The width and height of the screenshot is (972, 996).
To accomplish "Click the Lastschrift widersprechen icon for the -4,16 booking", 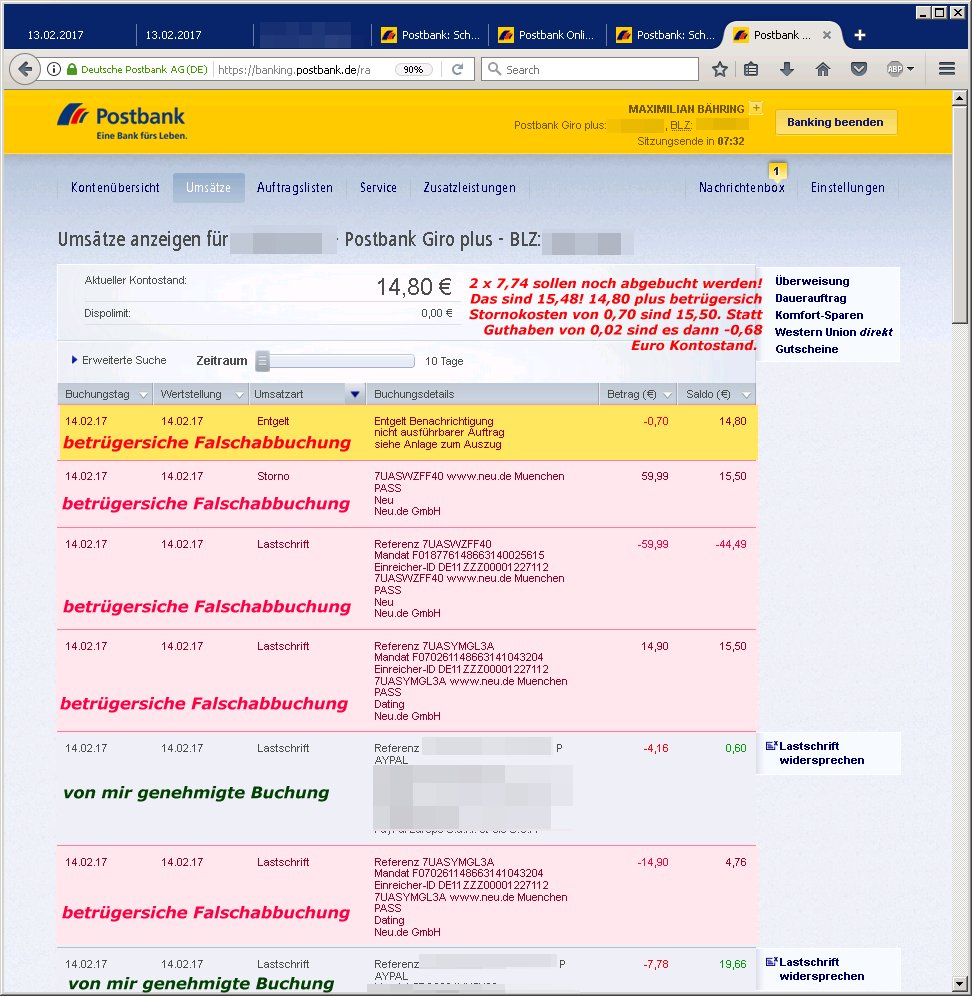I will (x=772, y=746).
